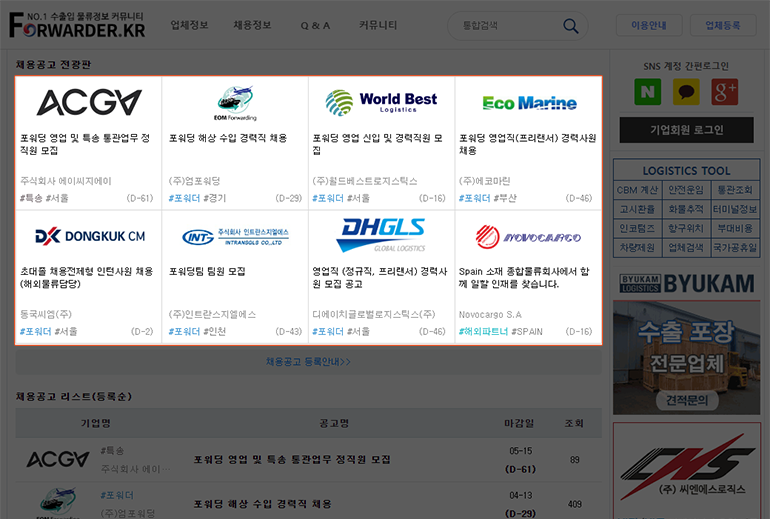Click the 이용안내 button
The image size is (770, 519).
point(649,25)
